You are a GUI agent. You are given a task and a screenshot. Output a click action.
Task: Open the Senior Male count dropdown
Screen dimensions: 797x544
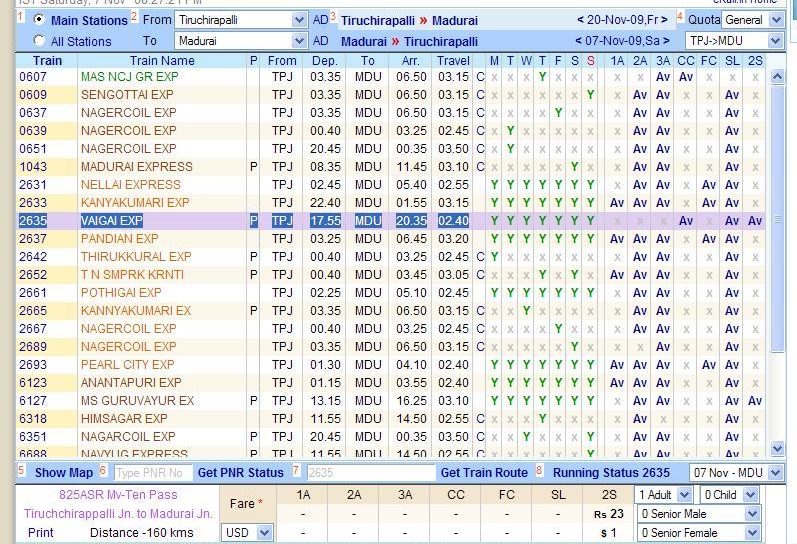750,514
